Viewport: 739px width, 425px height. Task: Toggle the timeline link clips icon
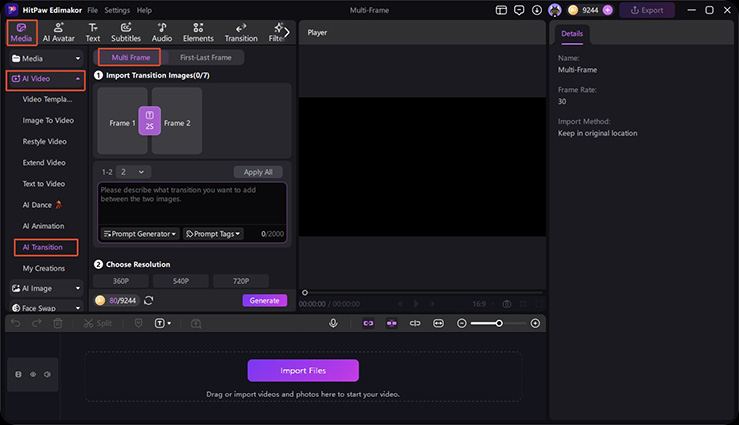click(368, 323)
